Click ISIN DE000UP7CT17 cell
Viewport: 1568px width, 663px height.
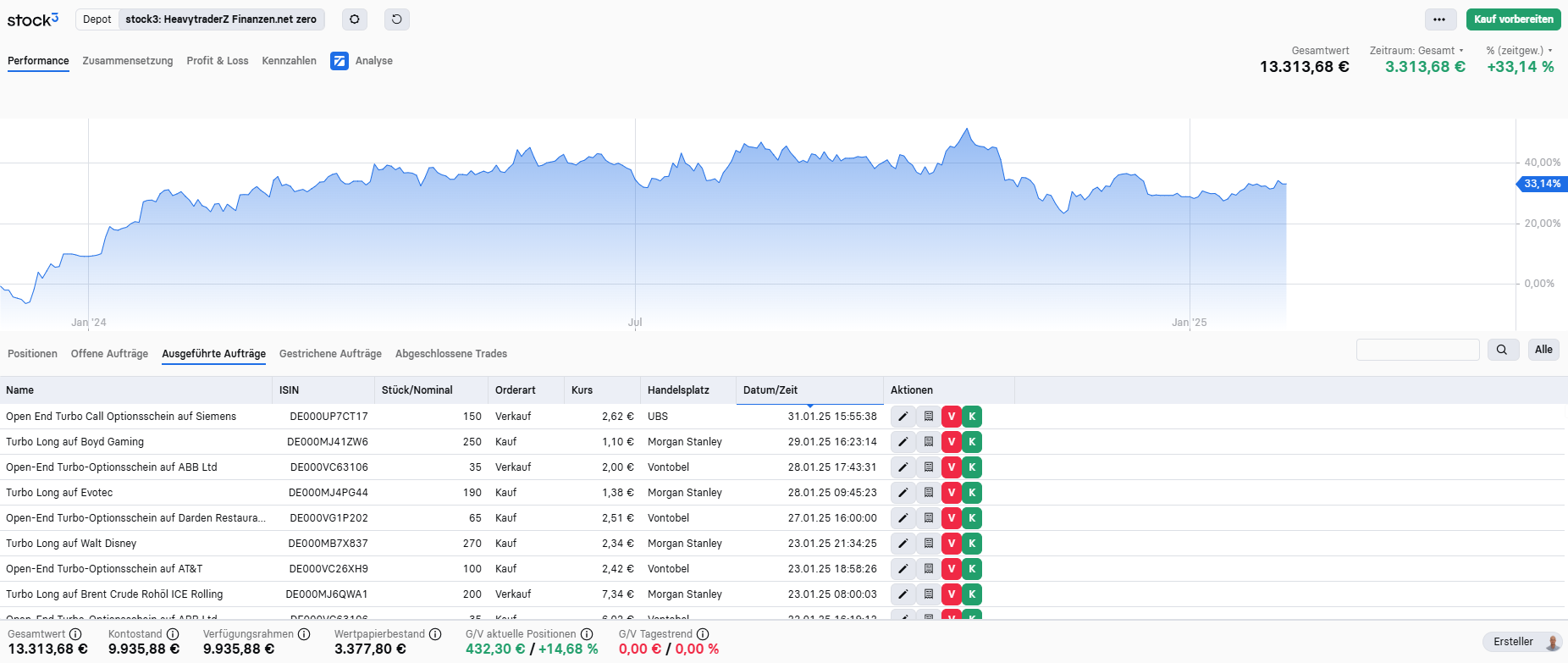pos(329,417)
